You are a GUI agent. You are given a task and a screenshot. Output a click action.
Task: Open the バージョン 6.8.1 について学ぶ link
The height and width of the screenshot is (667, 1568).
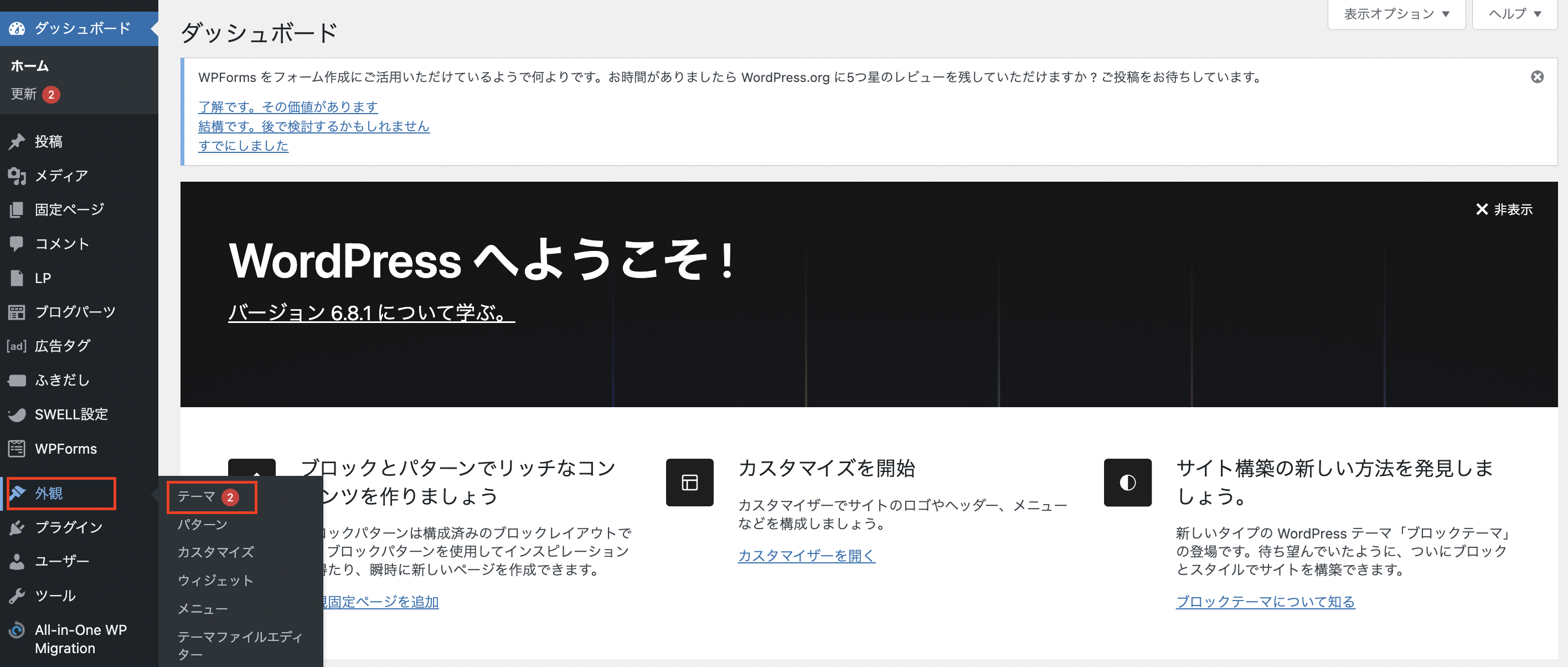372,313
